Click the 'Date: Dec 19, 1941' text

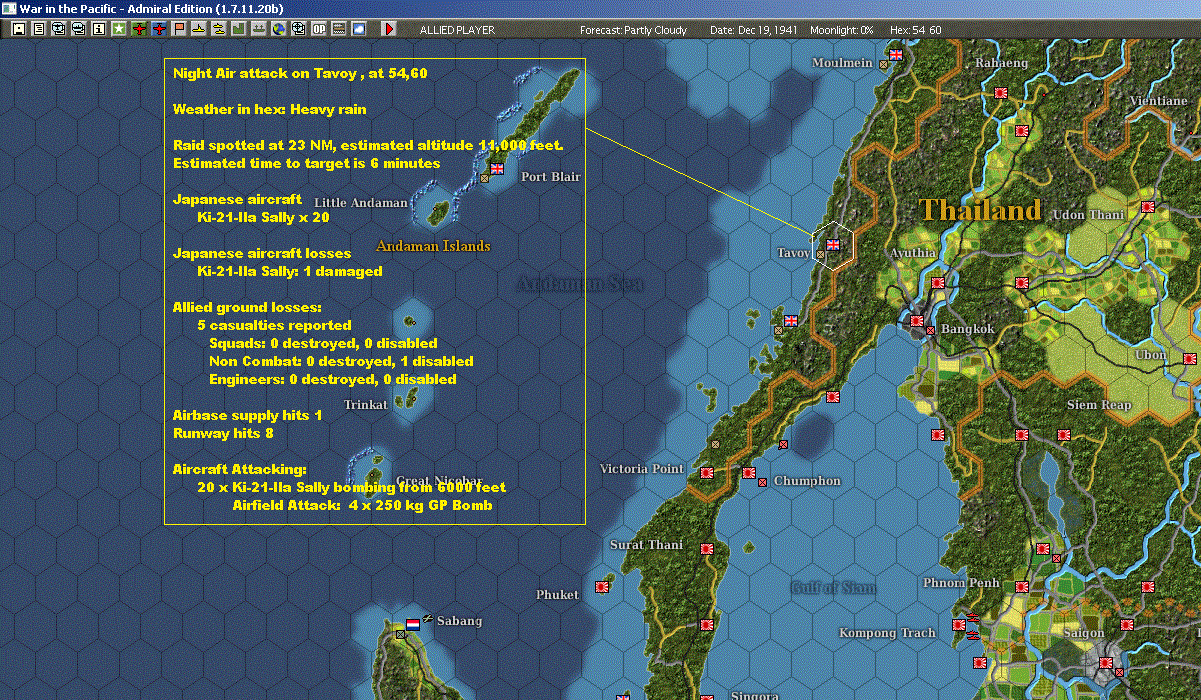coord(754,30)
